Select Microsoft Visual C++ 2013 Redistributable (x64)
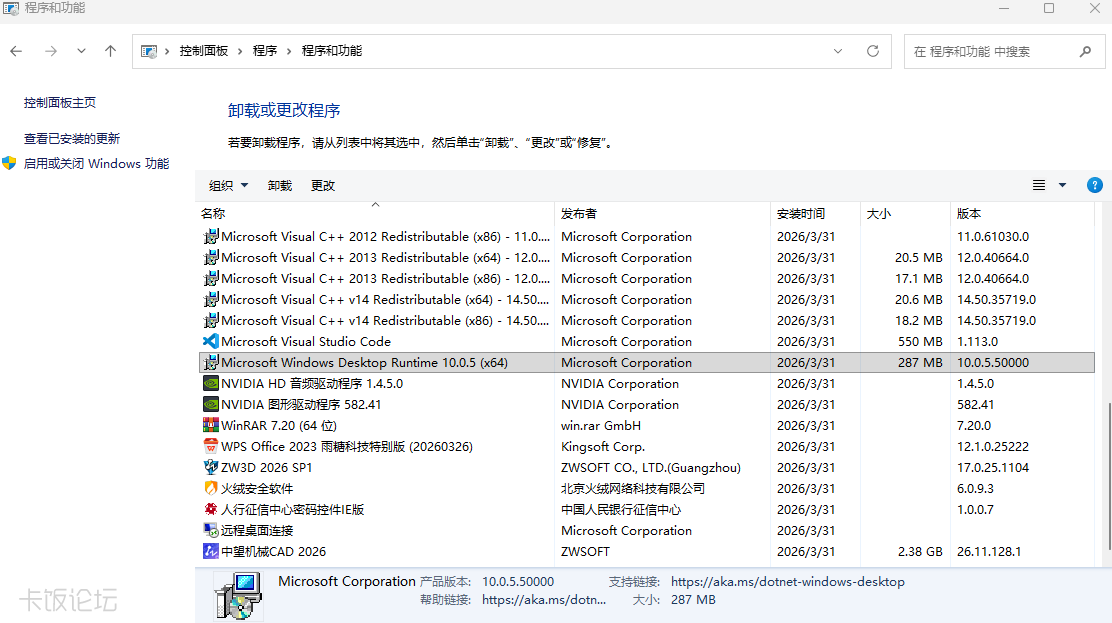 tap(647, 258)
